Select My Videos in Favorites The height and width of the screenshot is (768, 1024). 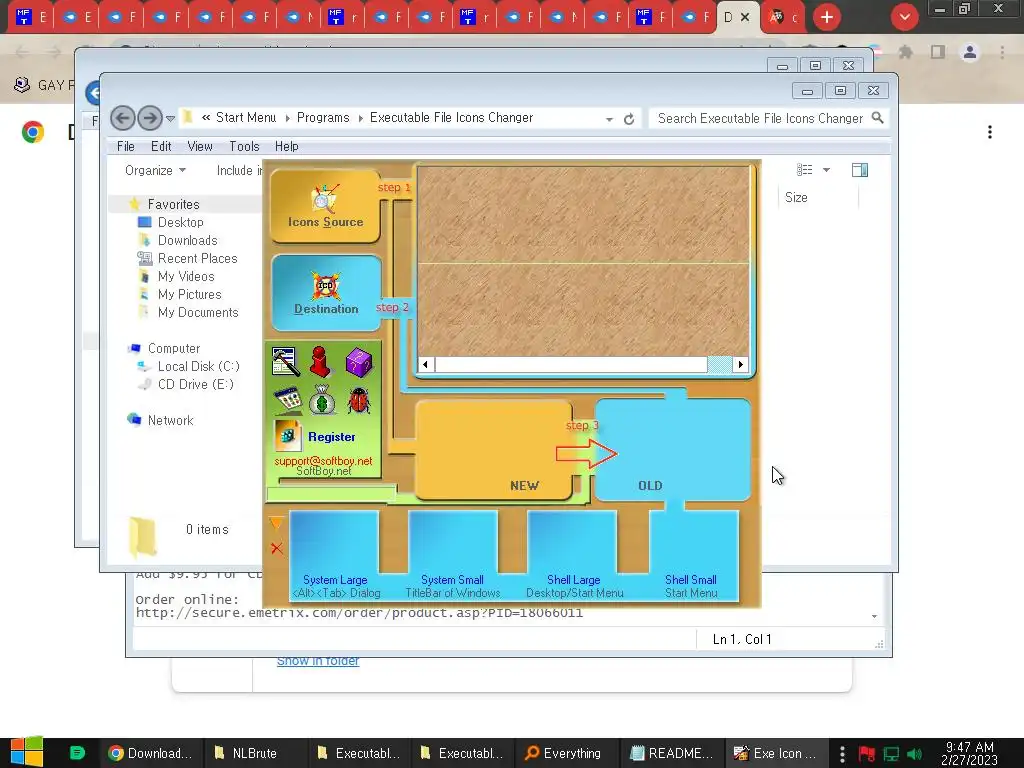(x=186, y=276)
